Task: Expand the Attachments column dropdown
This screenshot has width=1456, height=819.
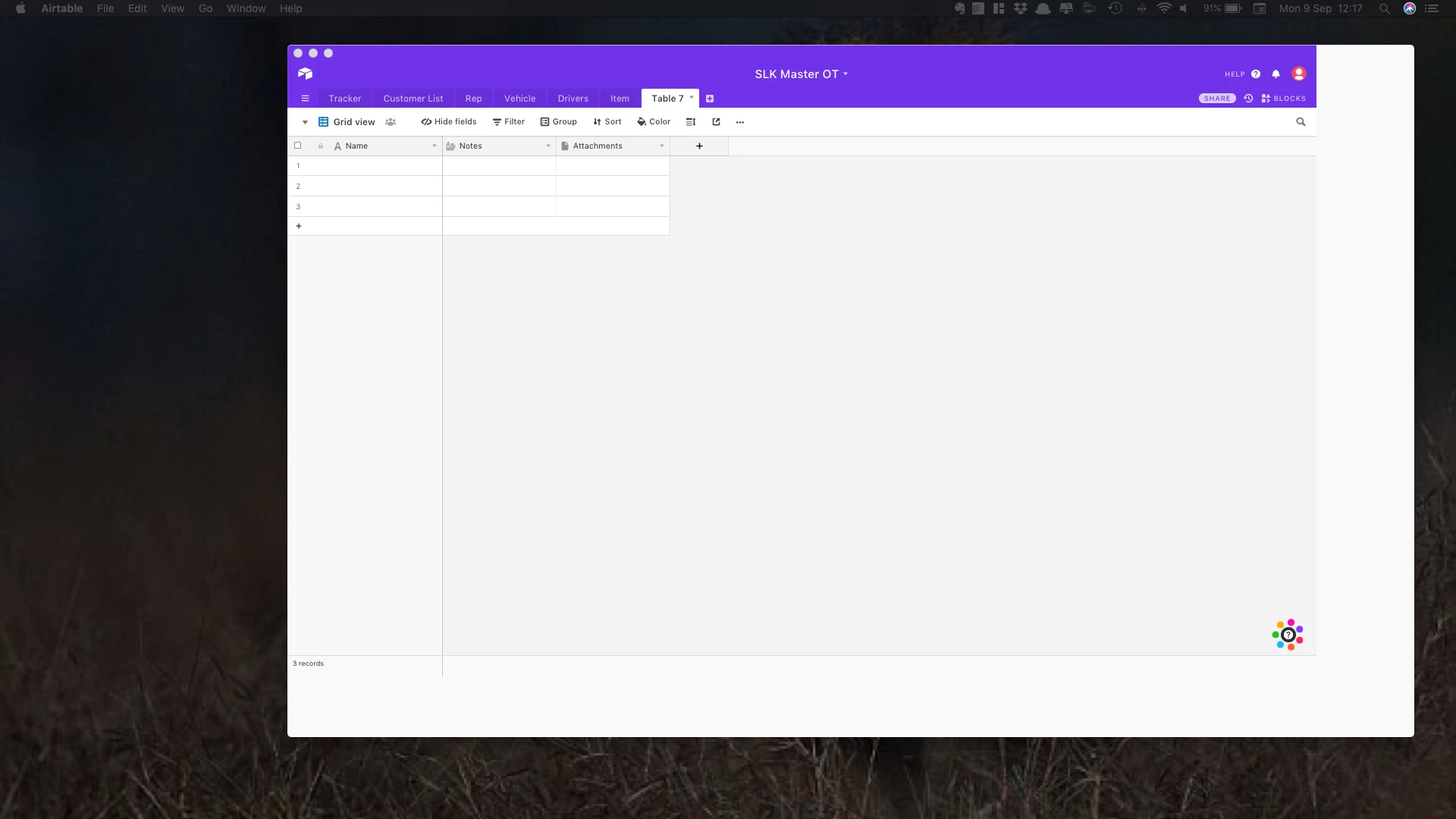Action: (x=662, y=146)
